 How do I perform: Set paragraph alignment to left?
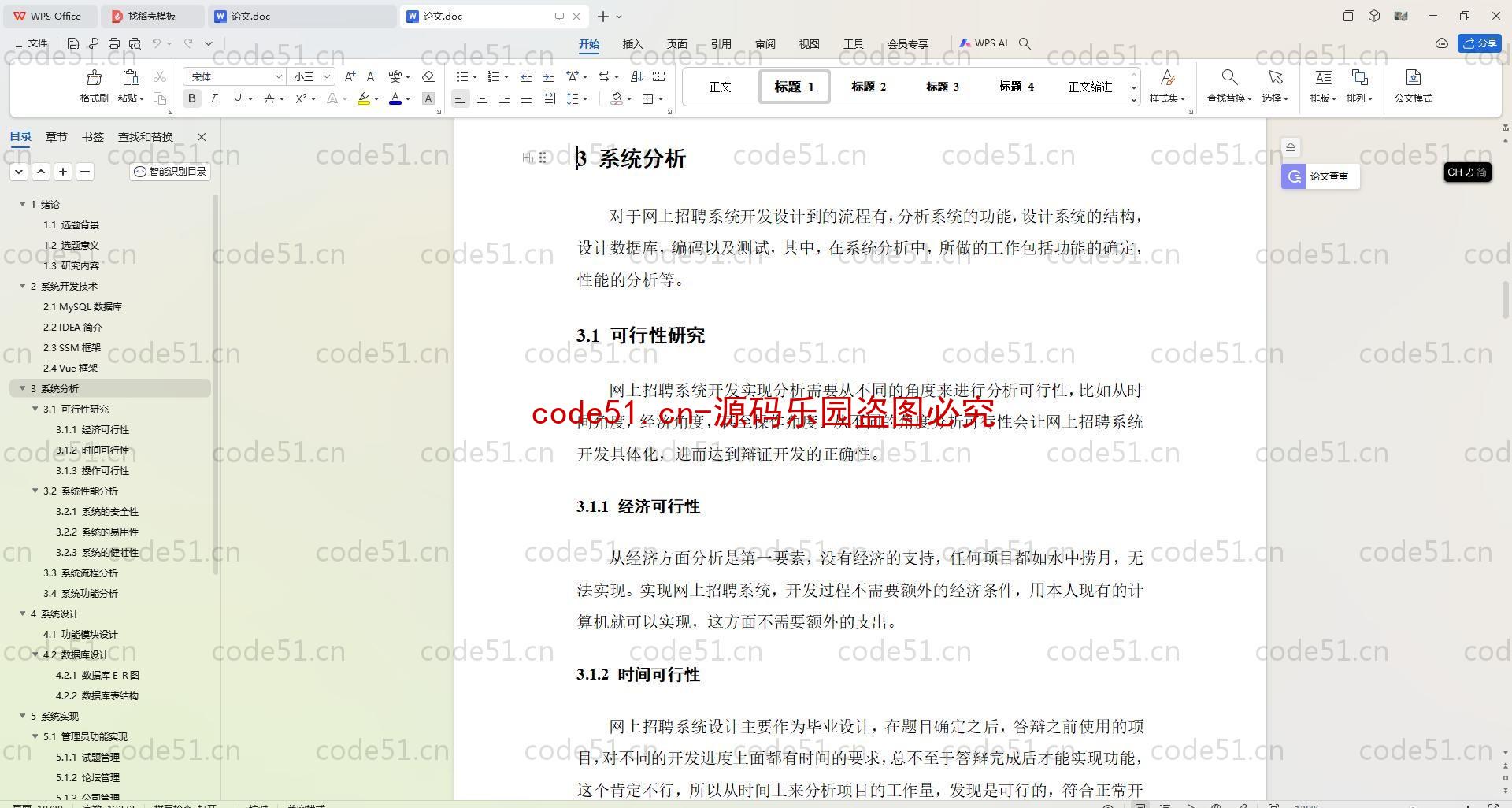click(460, 98)
